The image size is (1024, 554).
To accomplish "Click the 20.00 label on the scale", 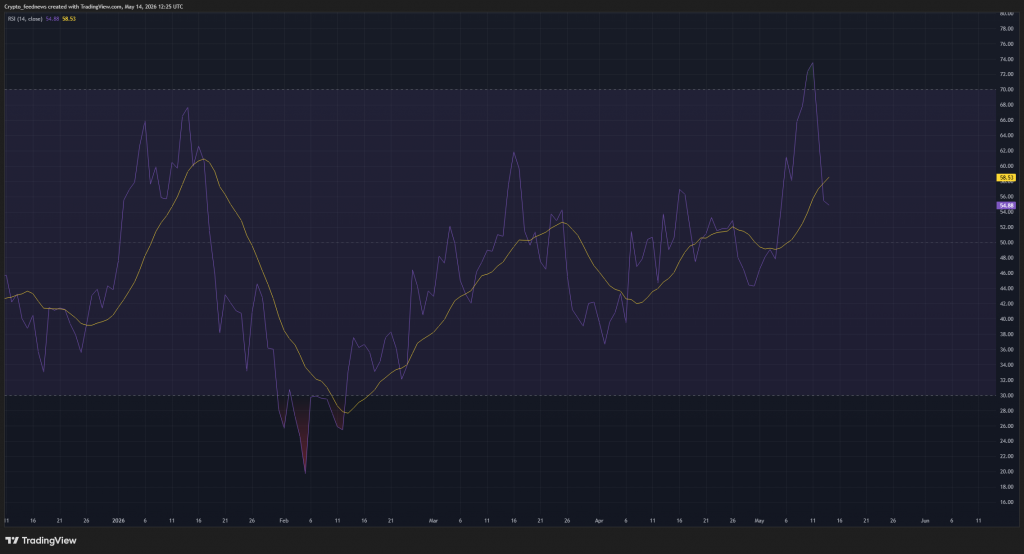I will pos(1006,472).
